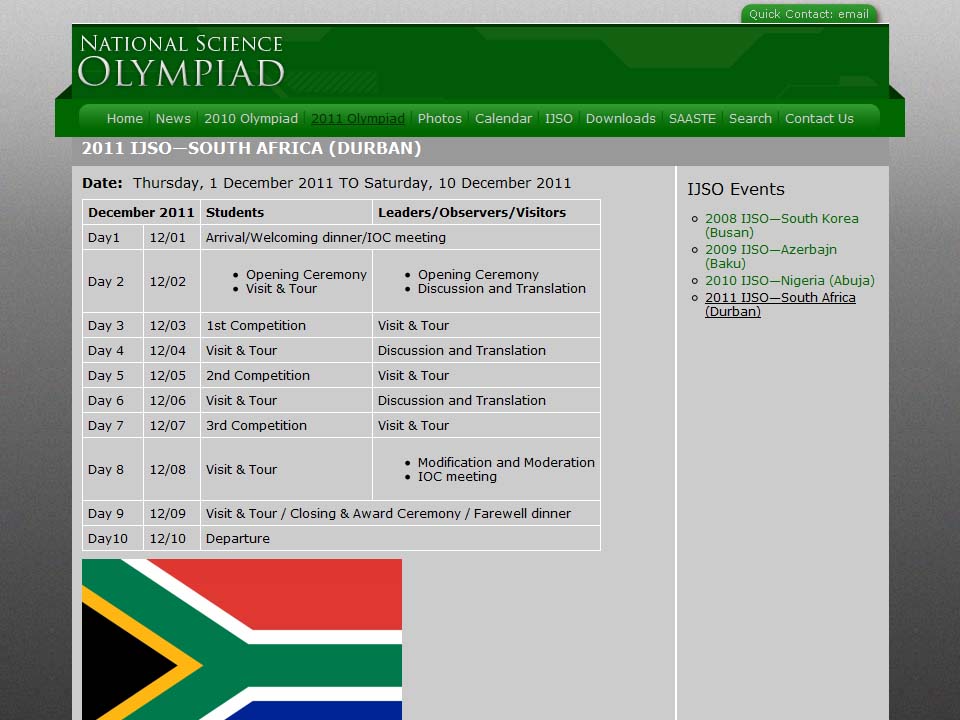Go to the News page
Viewport: 960px width, 720px height.
(173, 119)
